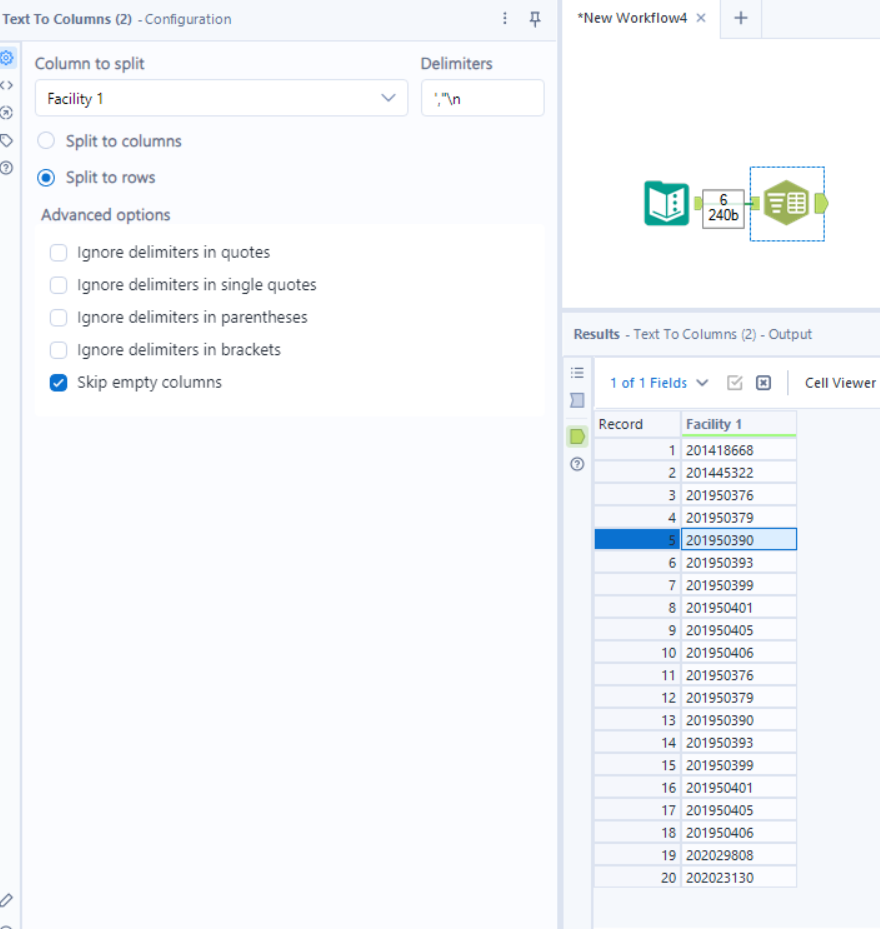Open the annotation tag icon
The image size is (880, 929).
7,140
